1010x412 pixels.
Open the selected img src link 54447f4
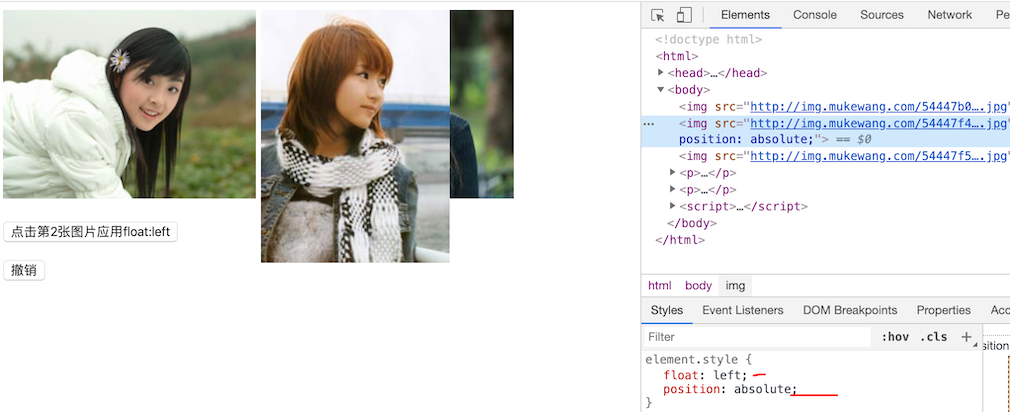coord(877,123)
